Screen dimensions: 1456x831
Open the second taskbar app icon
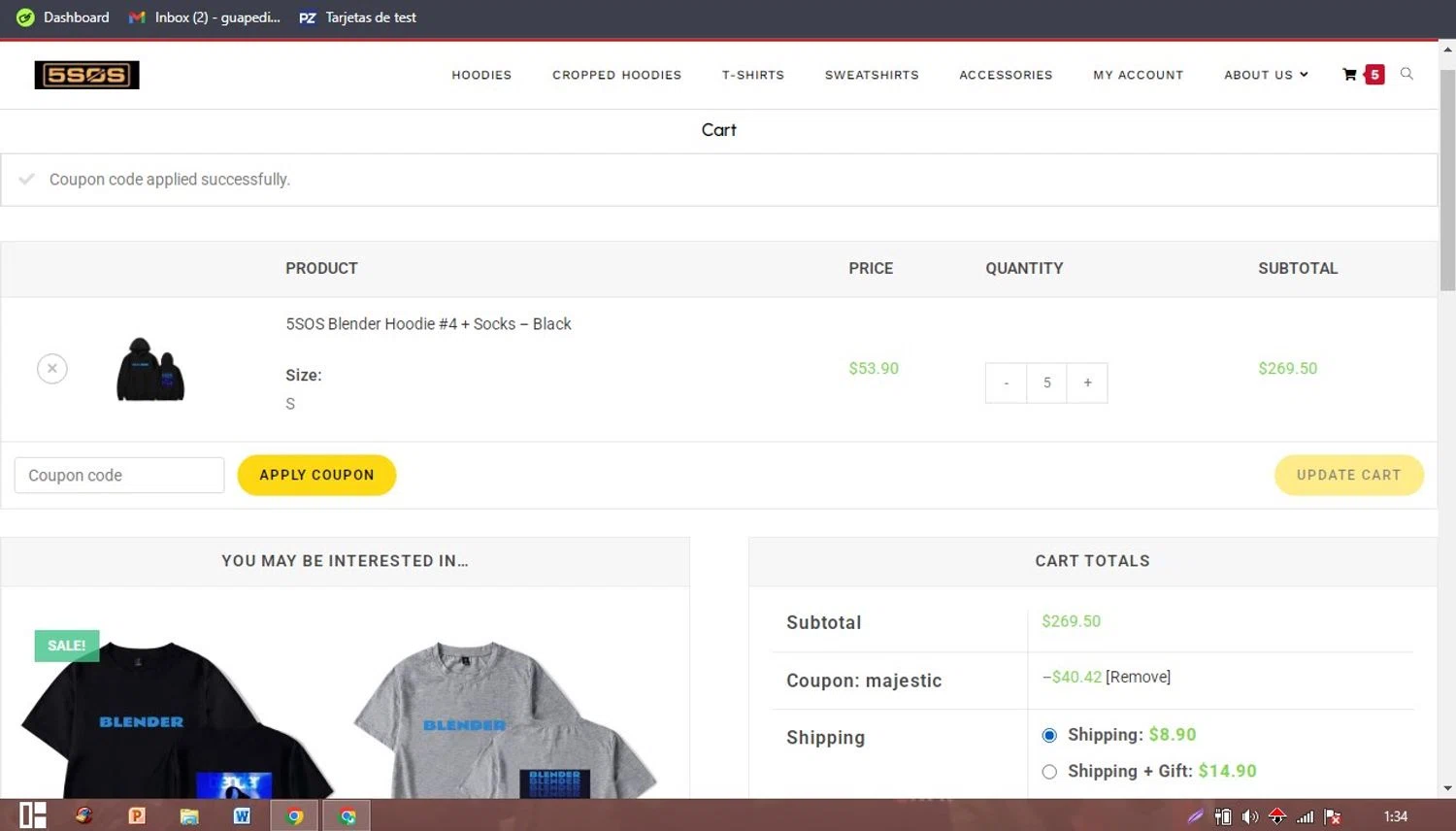[x=84, y=815]
